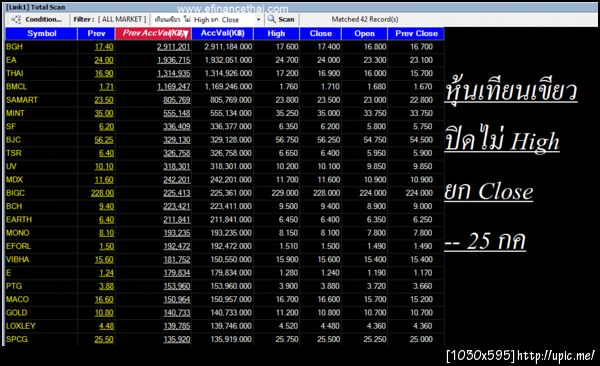
Task: Select the UV symbol row
Action: pyautogui.click(x=225, y=167)
